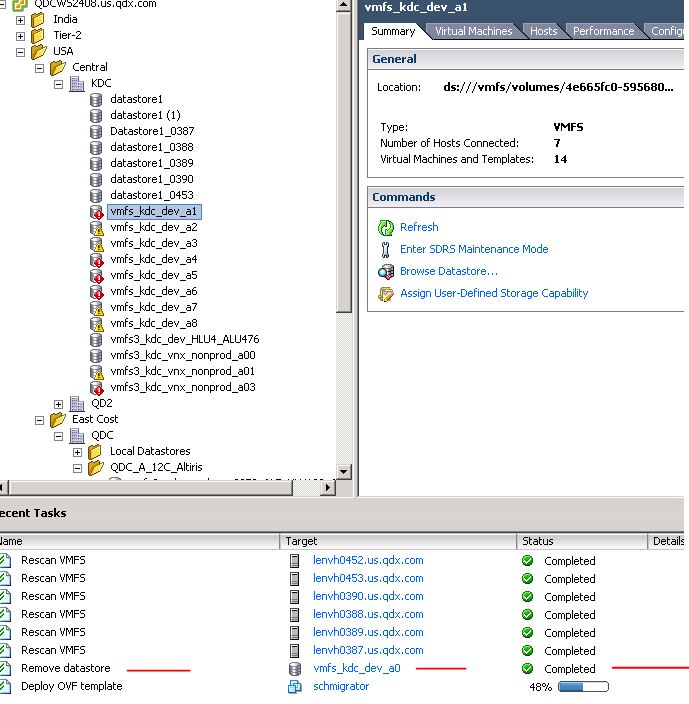Collapse the QDC datacenter node

(x=58, y=436)
